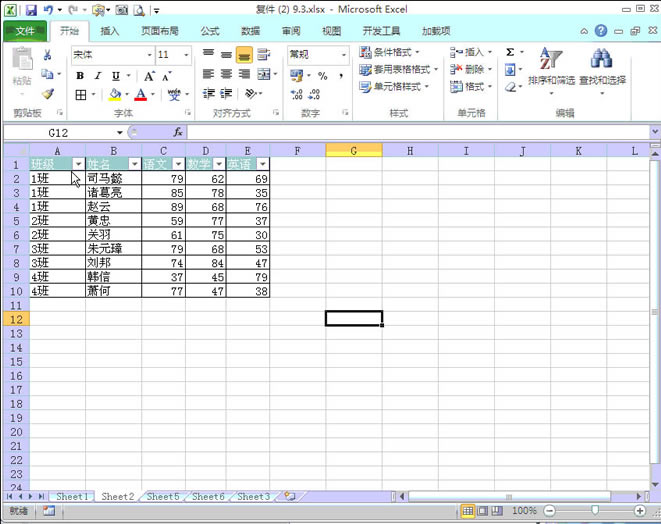Open Find and Select (查找和选择) binoculars
Screen dimensions: 661x524
602,67
